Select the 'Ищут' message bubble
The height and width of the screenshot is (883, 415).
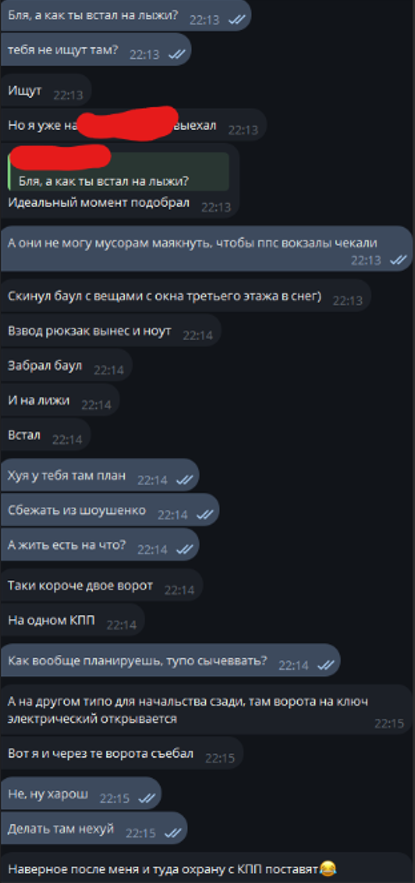(x=46, y=90)
